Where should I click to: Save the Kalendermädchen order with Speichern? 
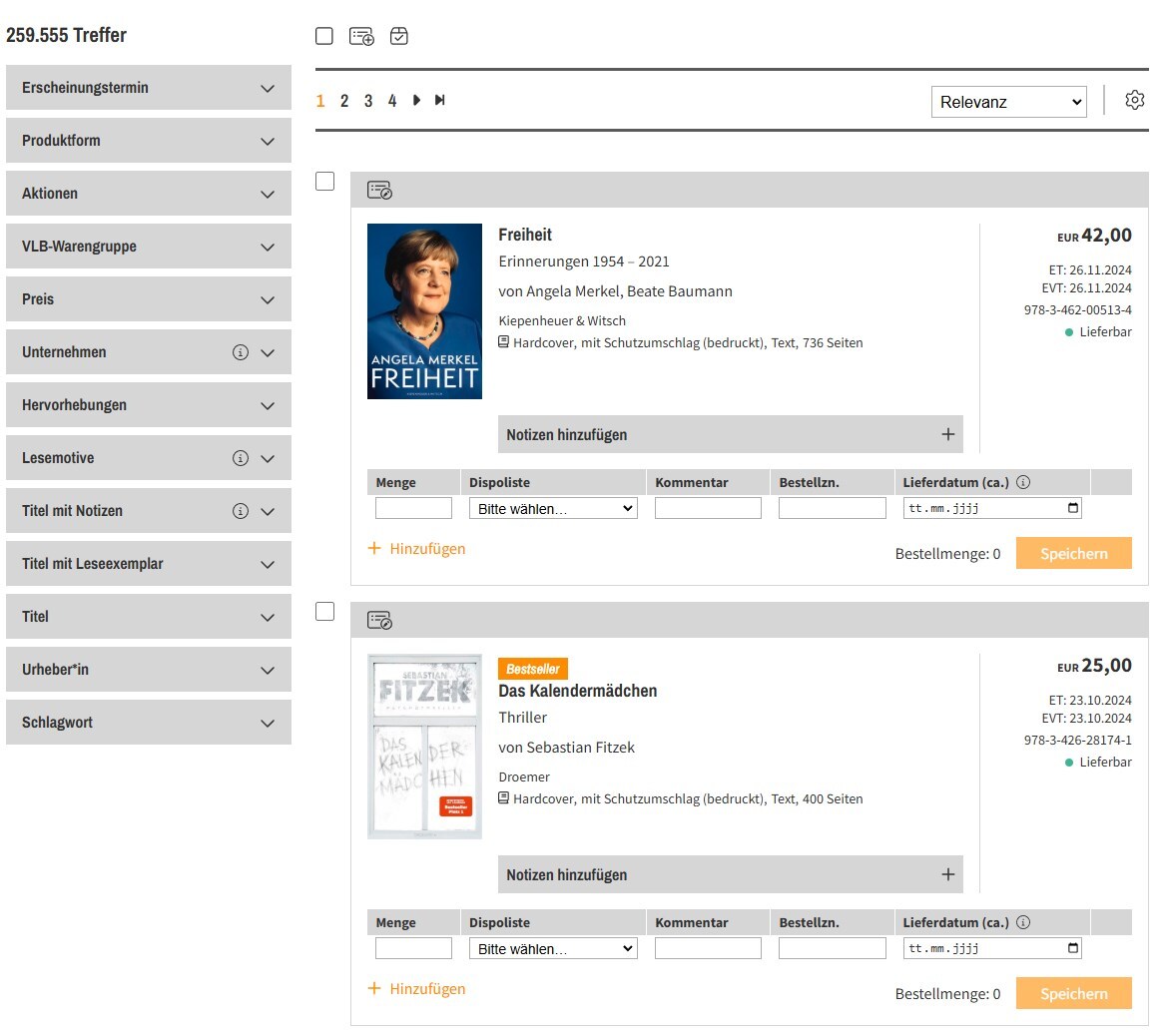coord(1073,994)
